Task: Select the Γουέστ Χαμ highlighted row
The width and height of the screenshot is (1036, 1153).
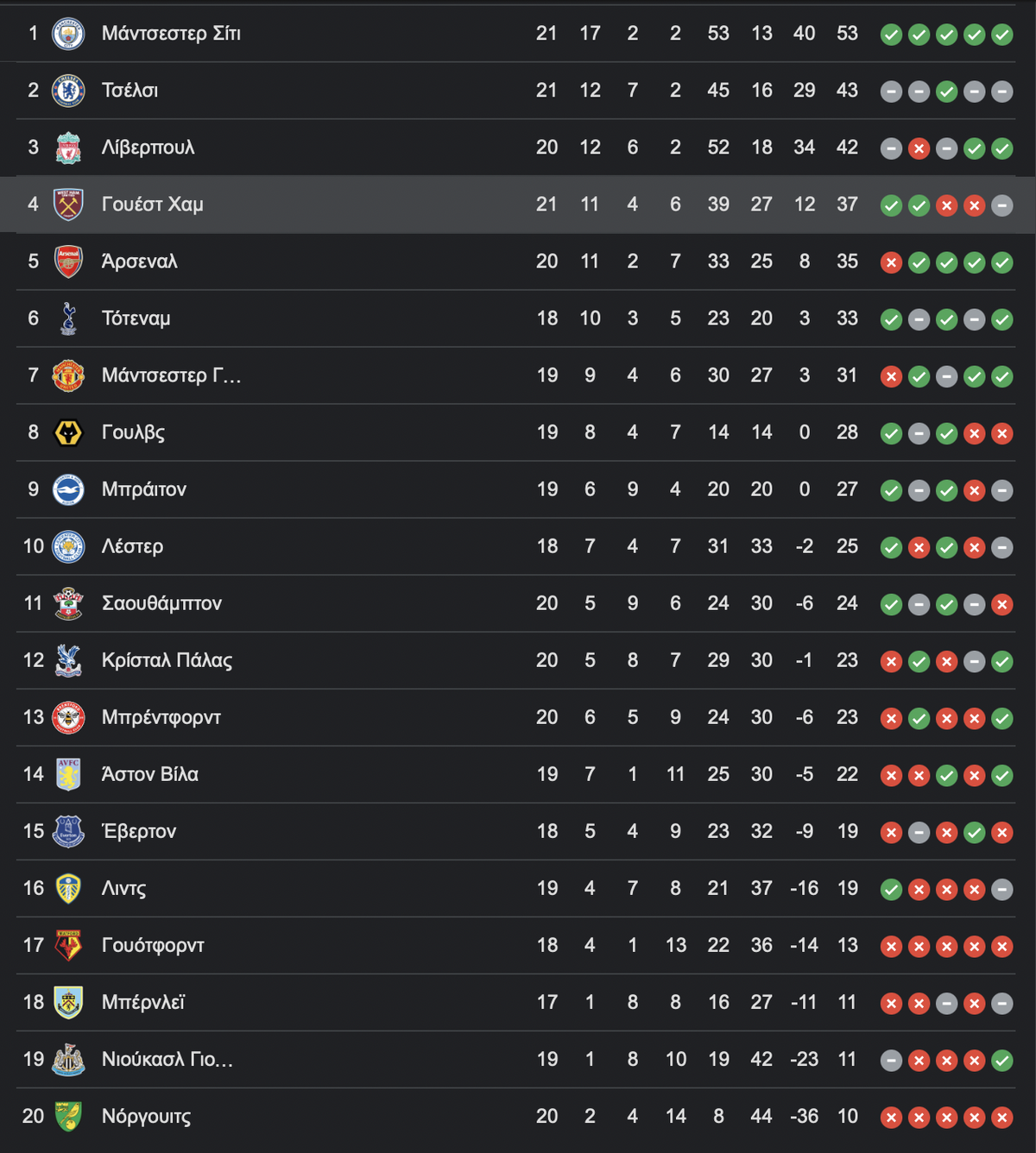Action: (x=518, y=205)
